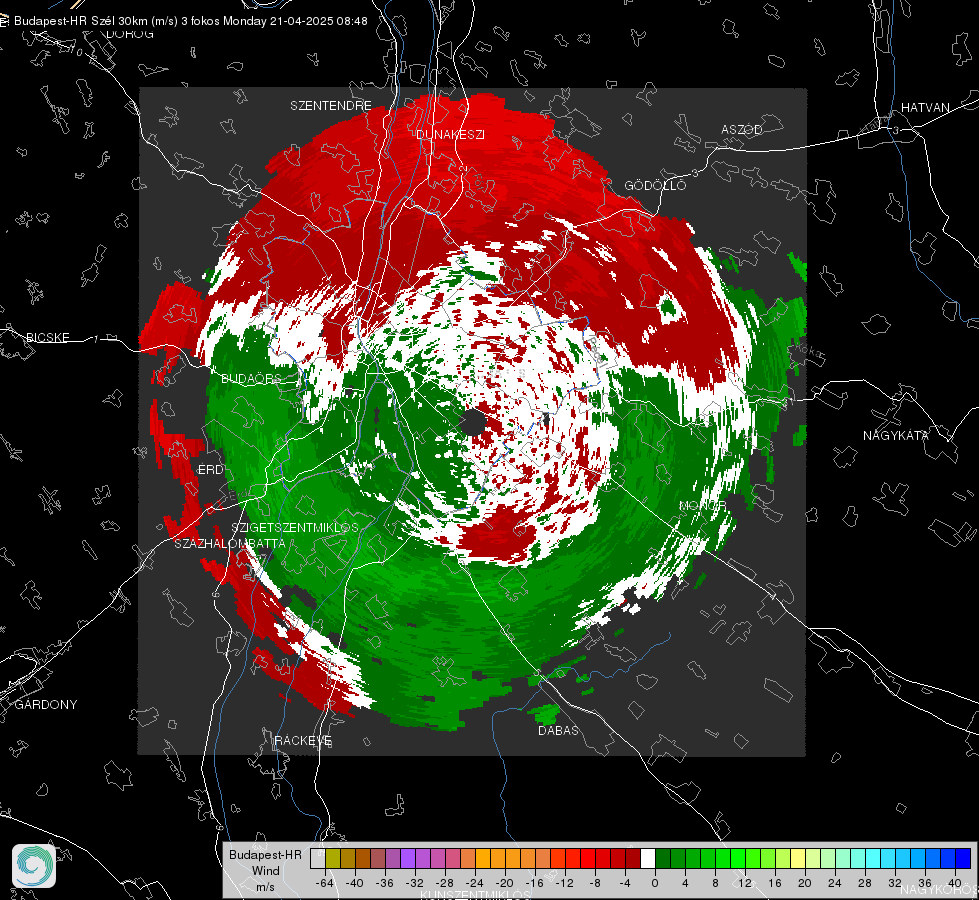Click the 28 legend scale value
Image resolution: width=979 pixels, height=900 pixels.
865,883
